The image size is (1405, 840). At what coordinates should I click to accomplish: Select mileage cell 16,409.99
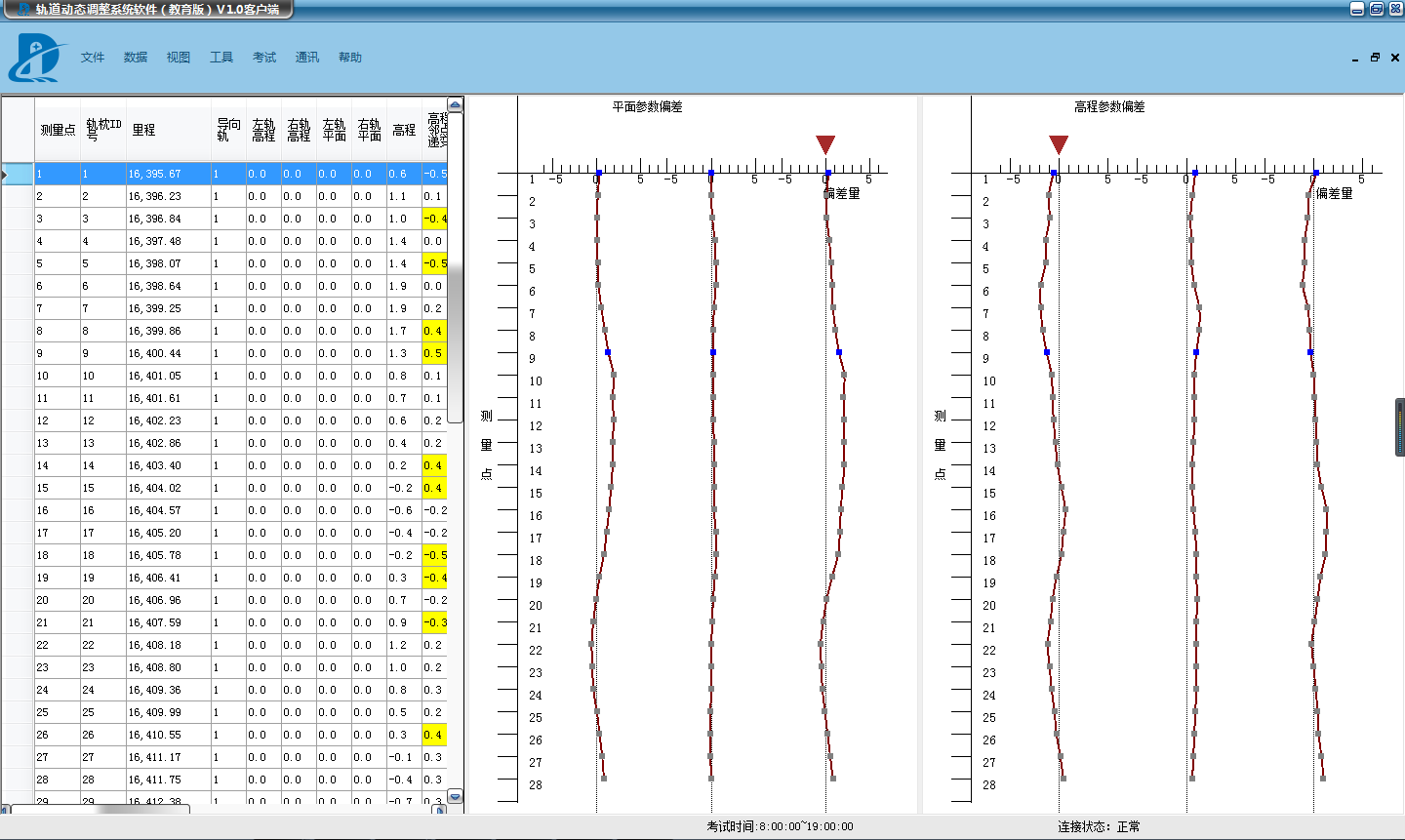coord(169,712)
